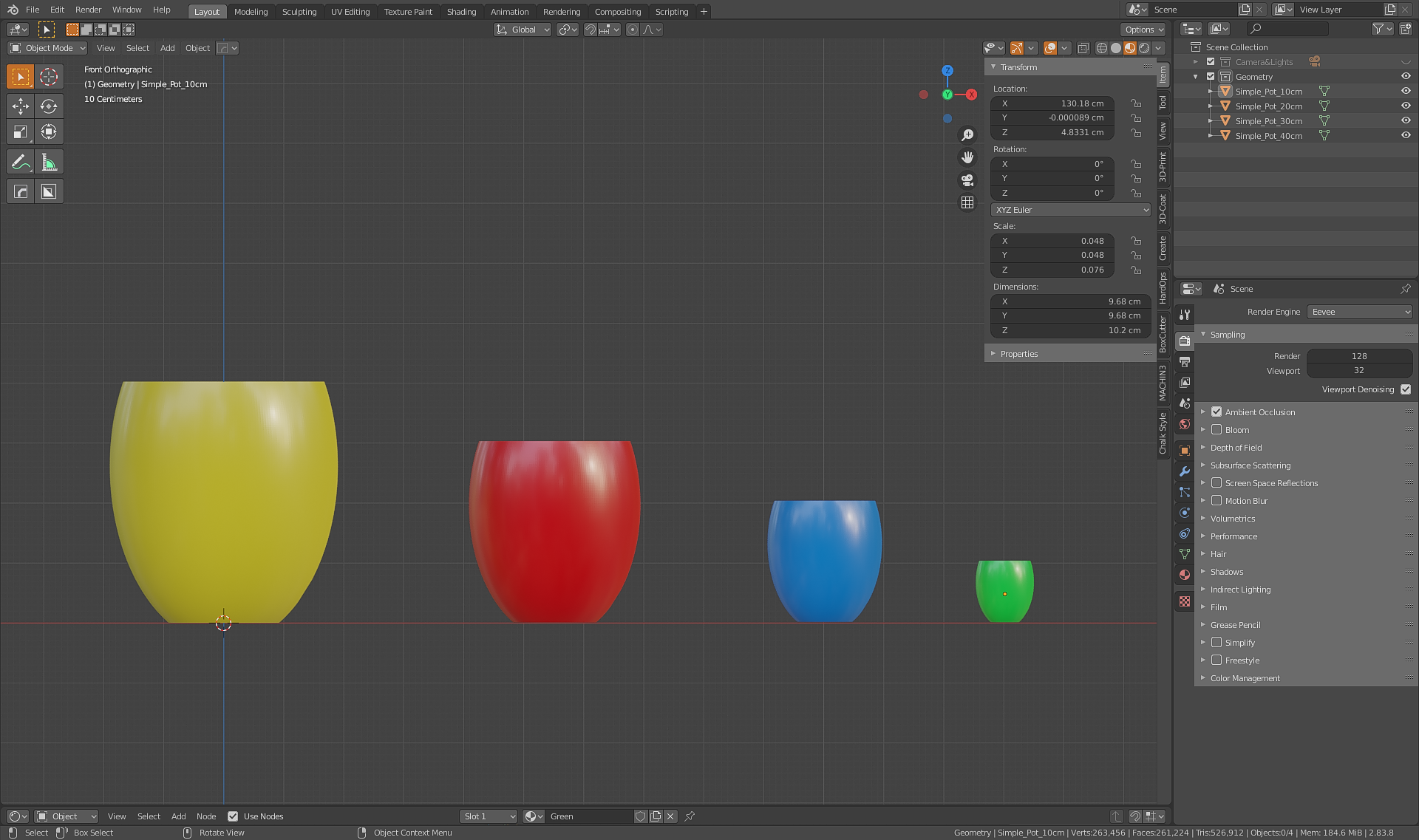Open the Render menu
Screen dimensions: 1419x840
click(x=88, y=10)
